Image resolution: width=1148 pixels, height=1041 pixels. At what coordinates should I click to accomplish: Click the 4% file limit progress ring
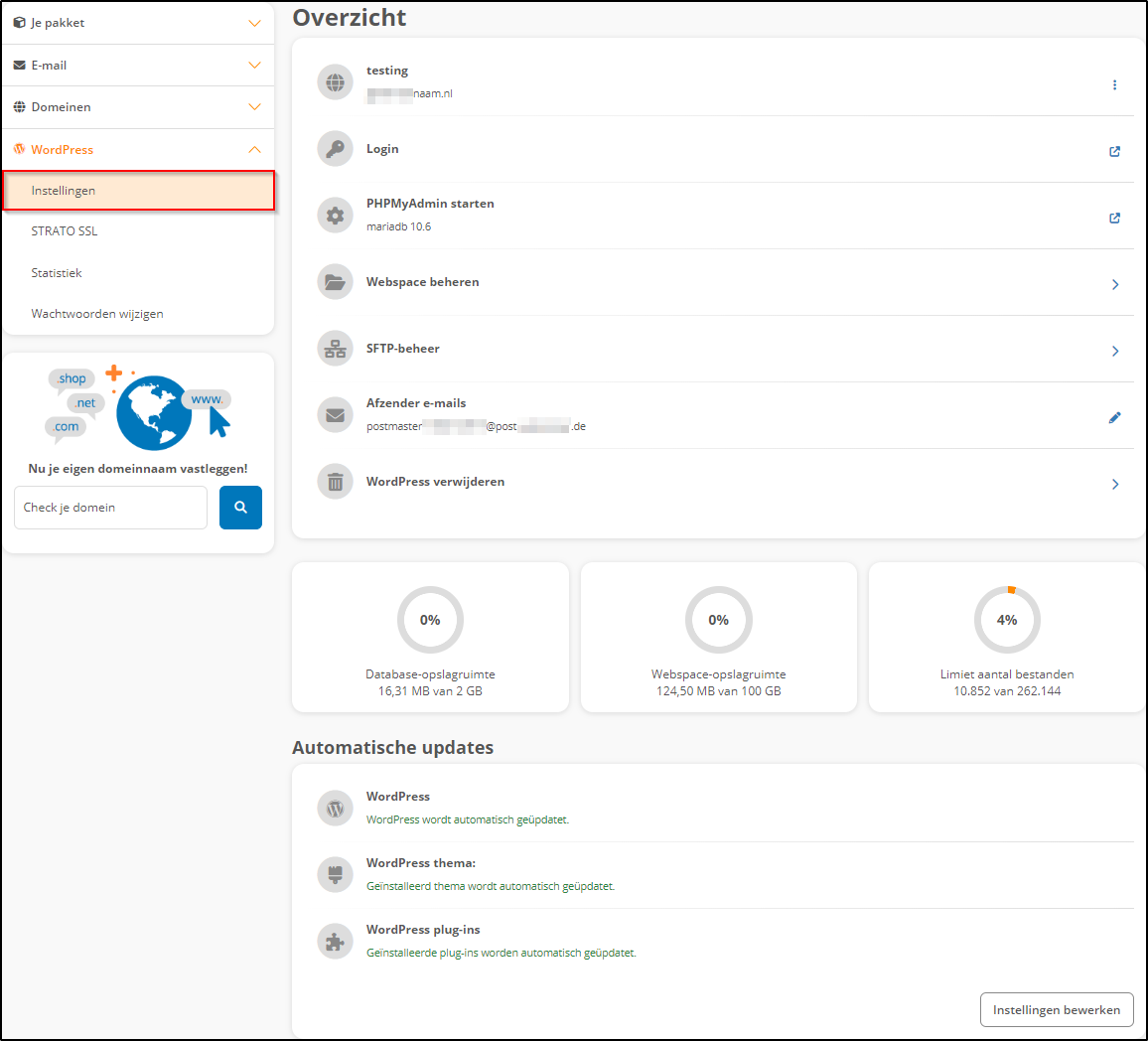point(1006,619)
